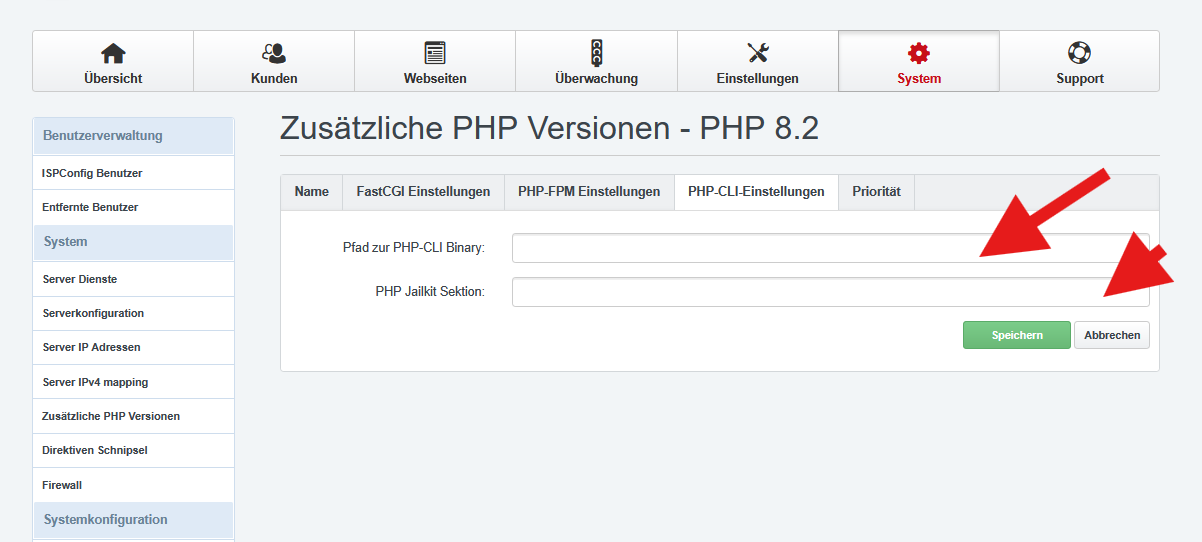
Task: Click the Abbrechen button
Action: tap(1112, 335)
